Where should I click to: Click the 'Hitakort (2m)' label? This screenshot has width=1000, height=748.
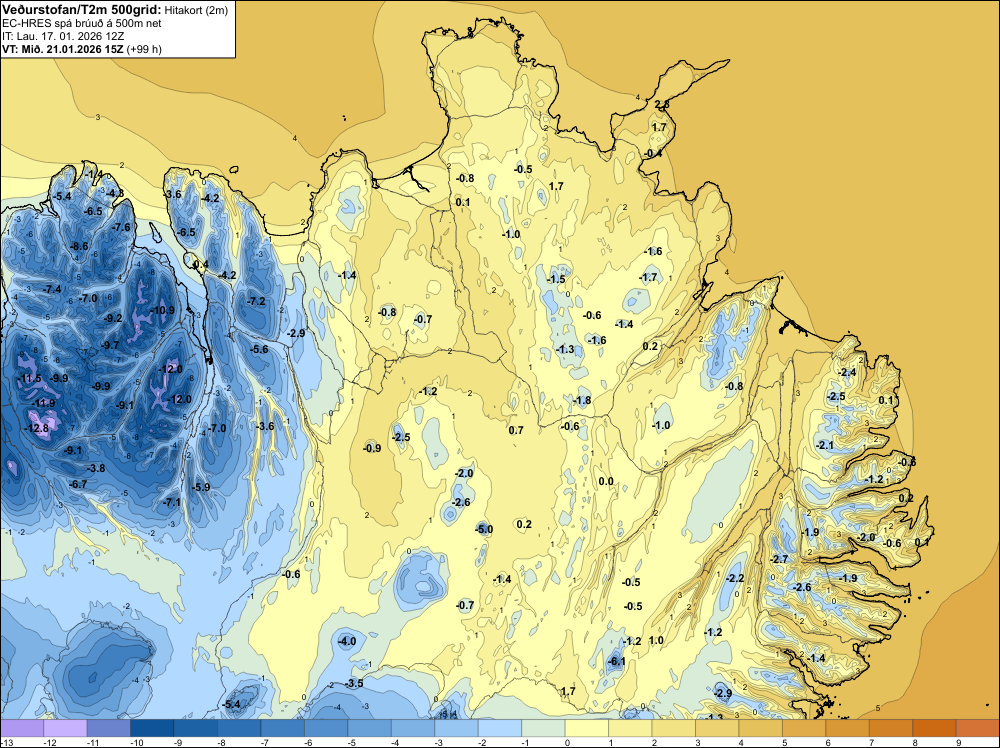196,10
